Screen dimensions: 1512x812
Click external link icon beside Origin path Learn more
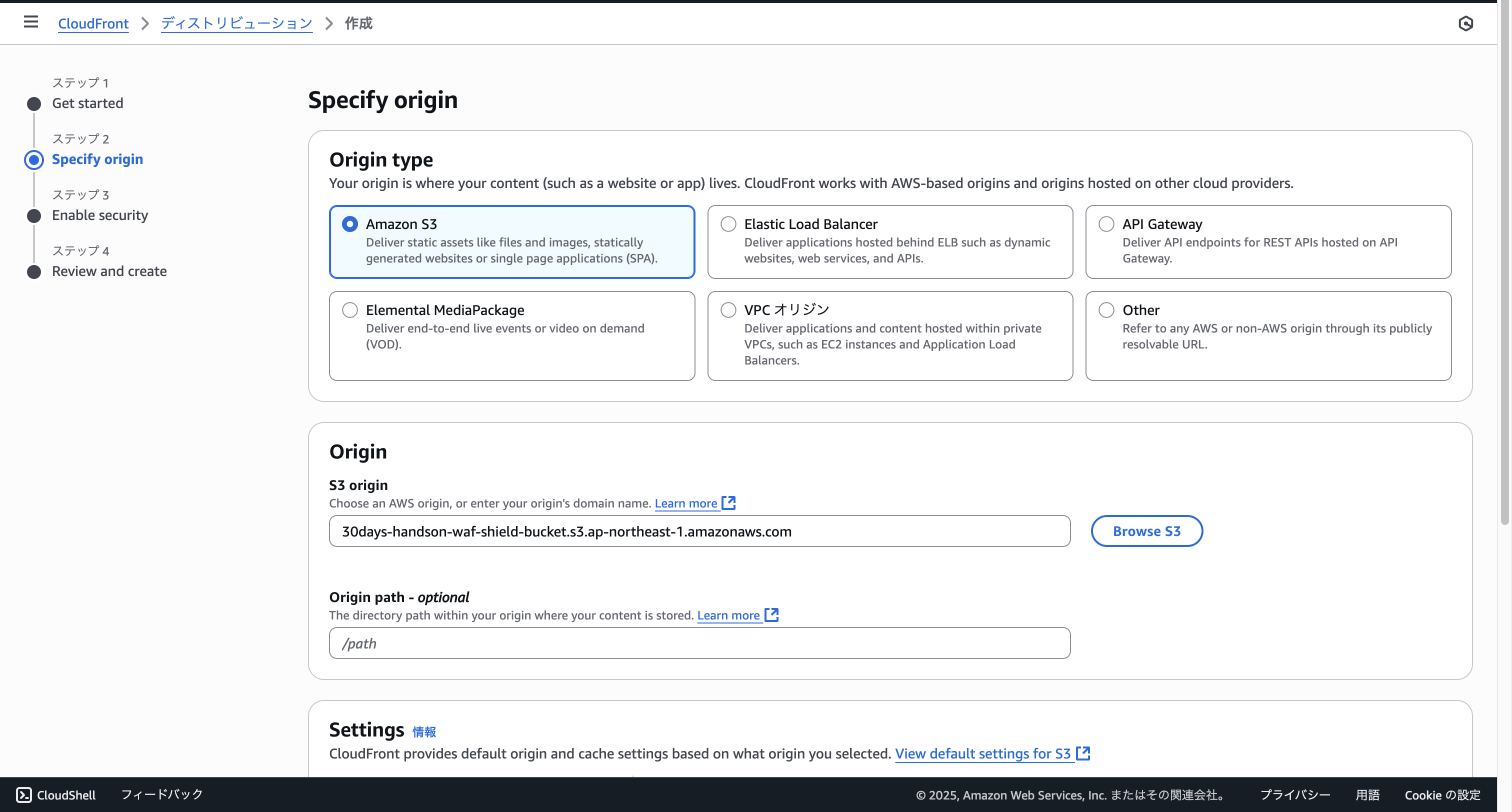(x=771, y=614)
